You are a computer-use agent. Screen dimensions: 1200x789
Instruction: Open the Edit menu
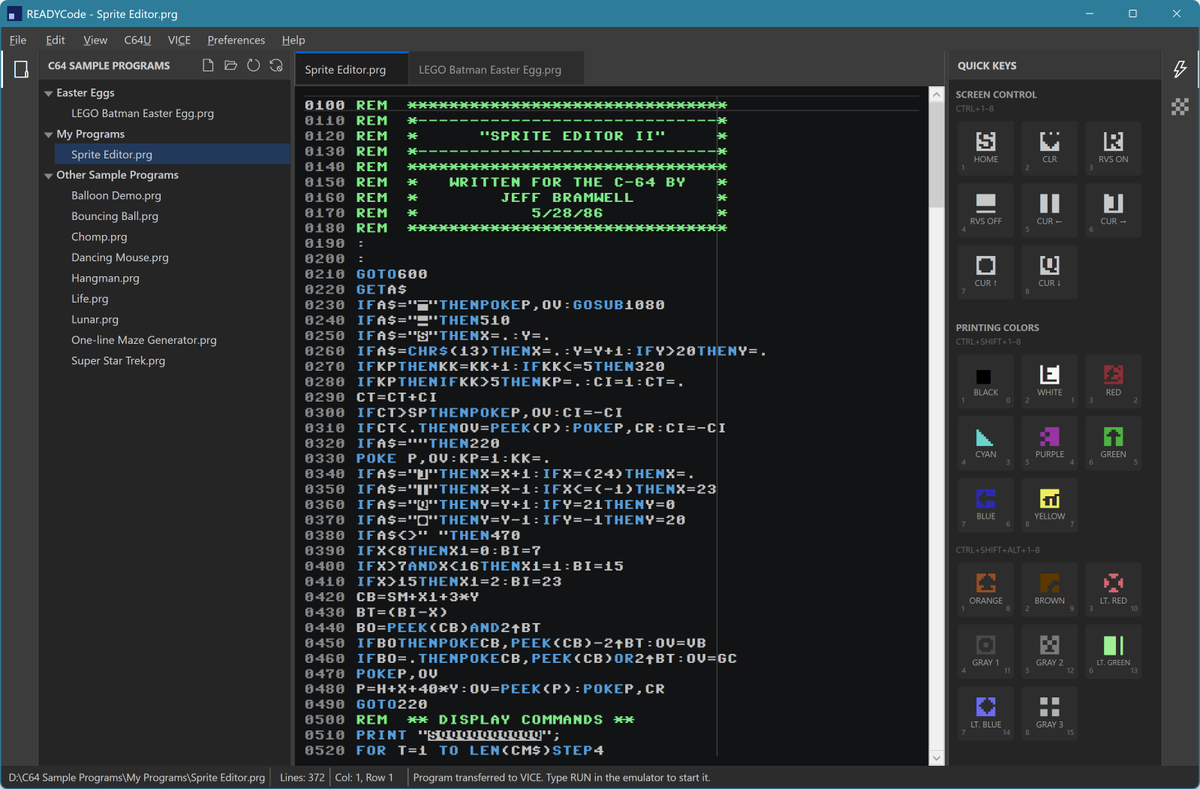[55, 40]
